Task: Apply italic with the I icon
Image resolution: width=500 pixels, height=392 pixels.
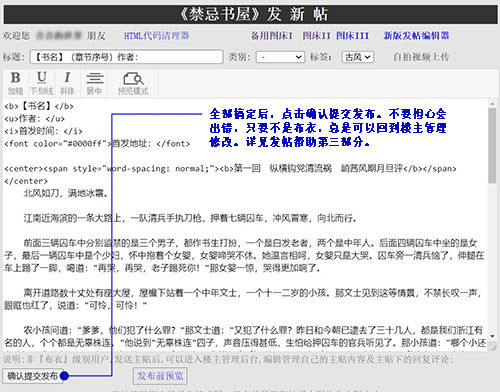Action: pyautogui.click(x=67, y=83)
